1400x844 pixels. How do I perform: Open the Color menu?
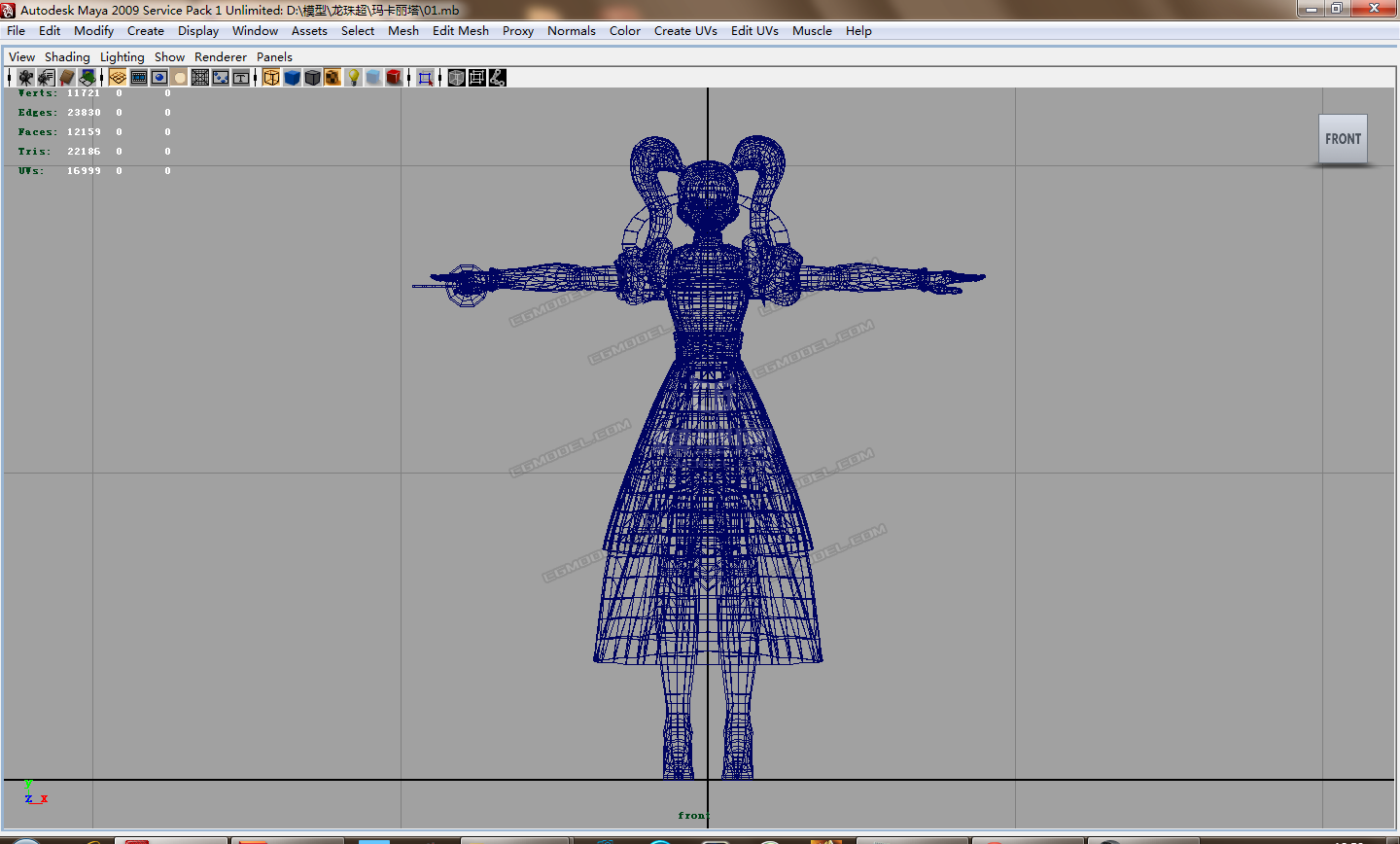(x=625, y=30)
